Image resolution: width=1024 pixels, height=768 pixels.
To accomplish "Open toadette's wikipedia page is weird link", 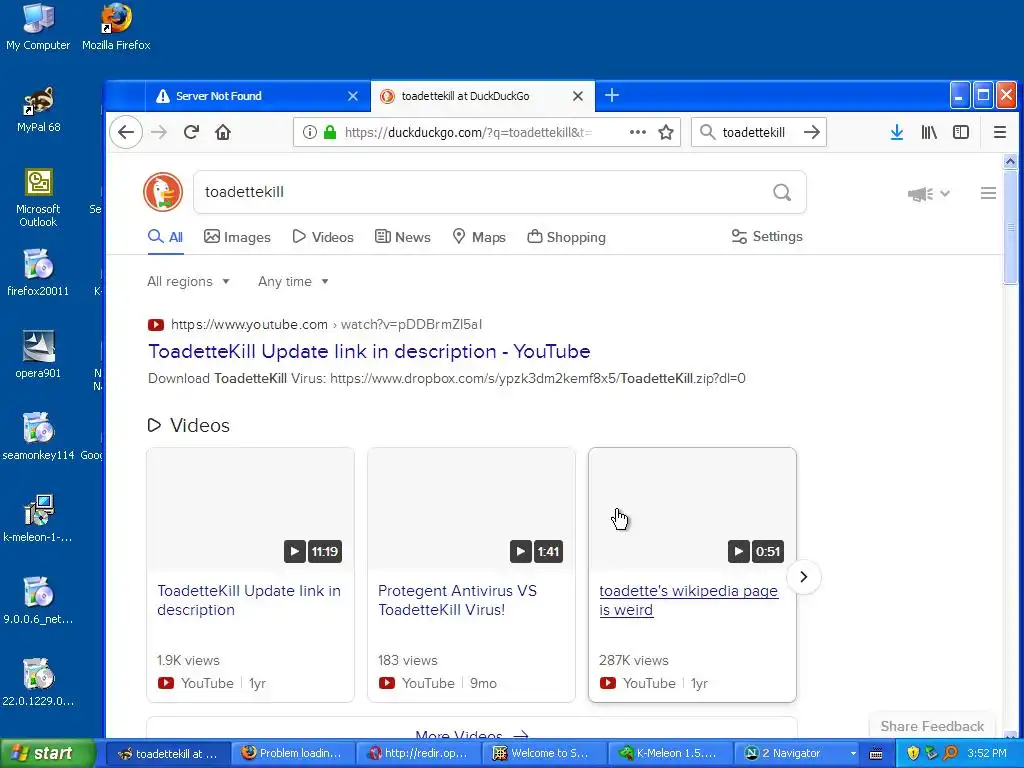I will pyautogui.click(x=688, y=600).
